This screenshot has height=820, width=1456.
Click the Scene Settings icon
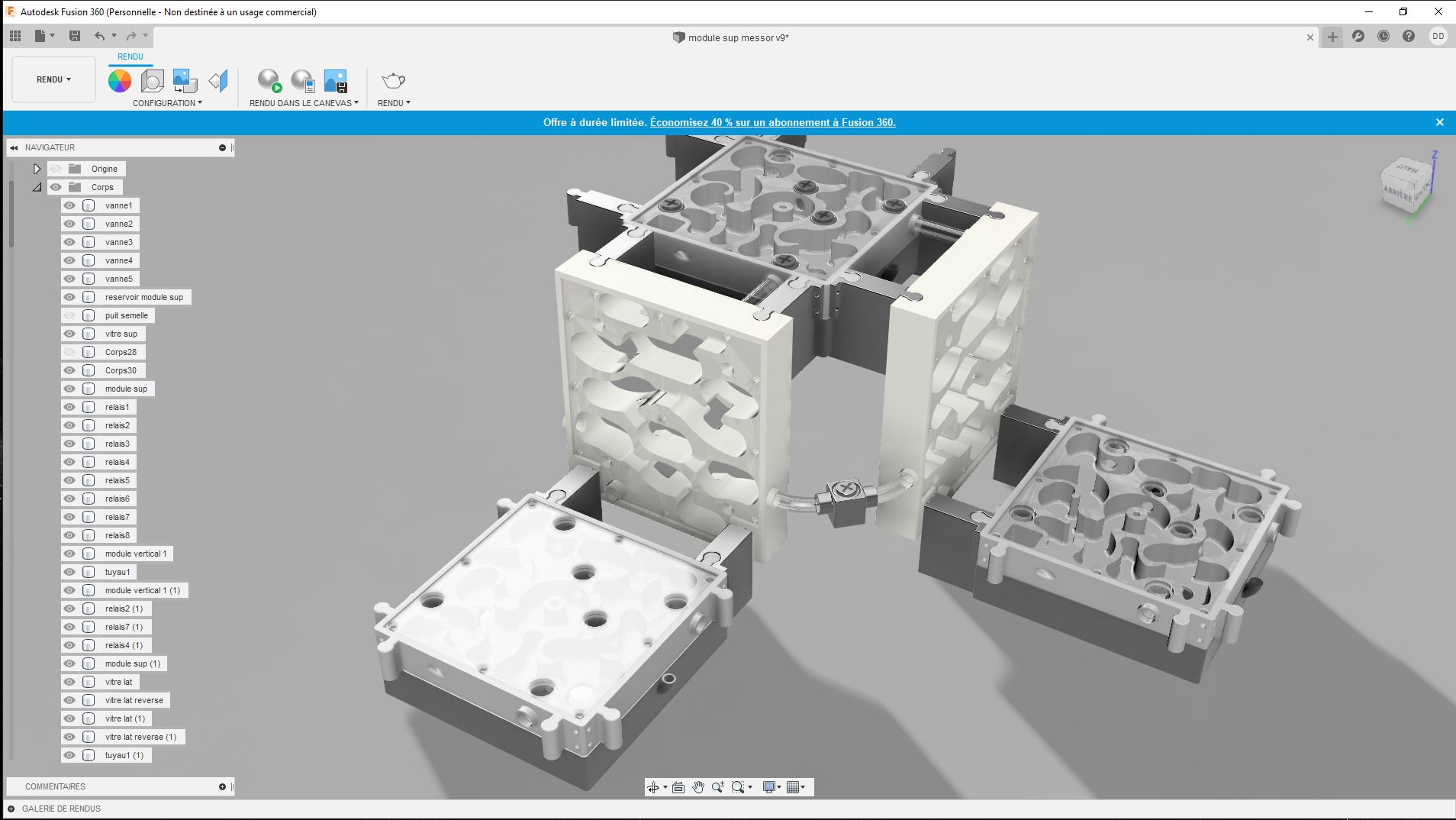pyautogui.click(x=153, y=81)
